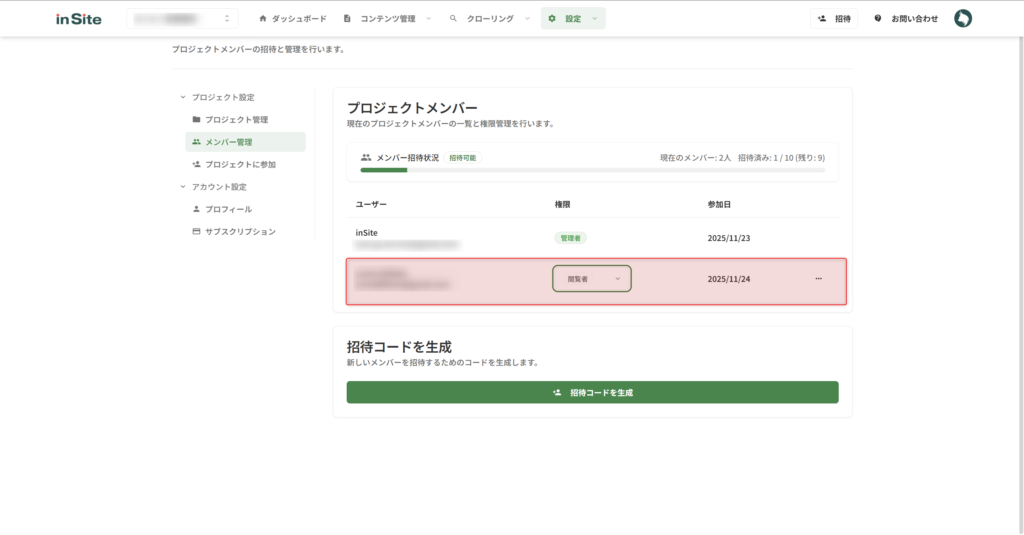Screen dimensions: 1024x535
Task: Expand the コンテンツ管理 chevron
Action: click(428, 19)
